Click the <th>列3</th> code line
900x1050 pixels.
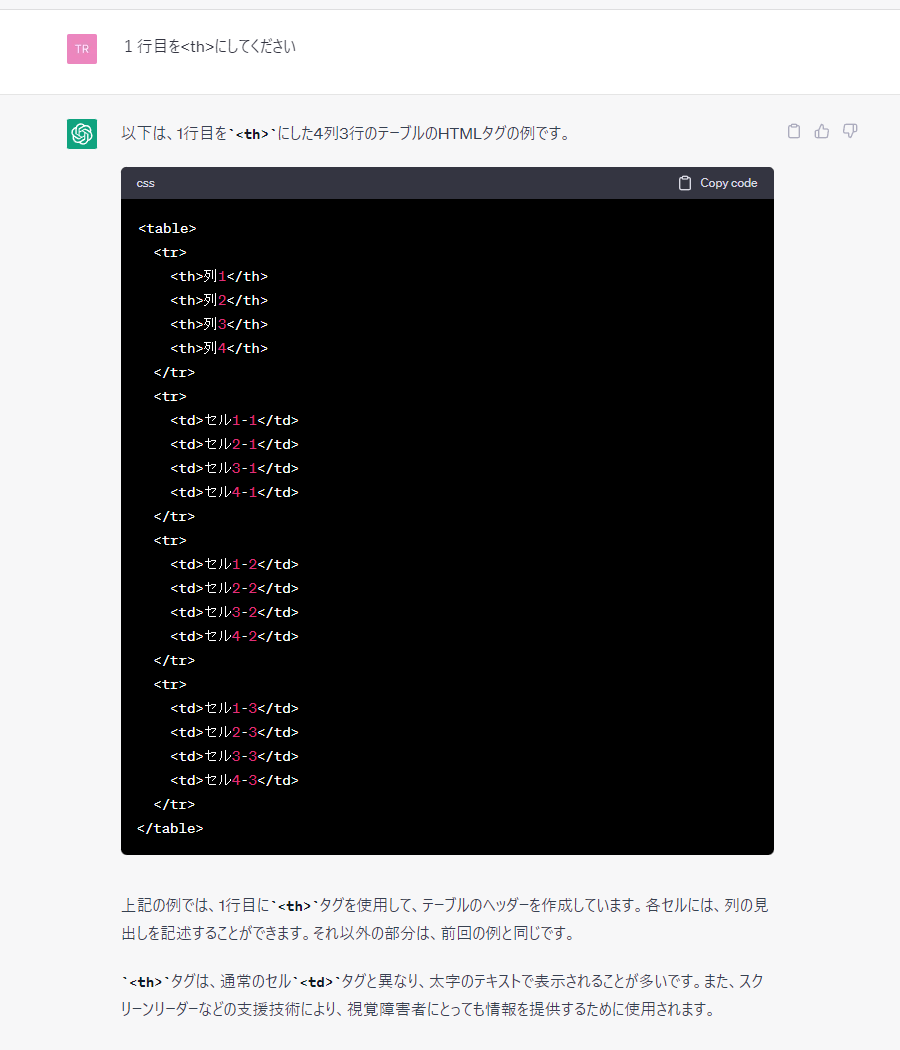click(x=219, y=325)
